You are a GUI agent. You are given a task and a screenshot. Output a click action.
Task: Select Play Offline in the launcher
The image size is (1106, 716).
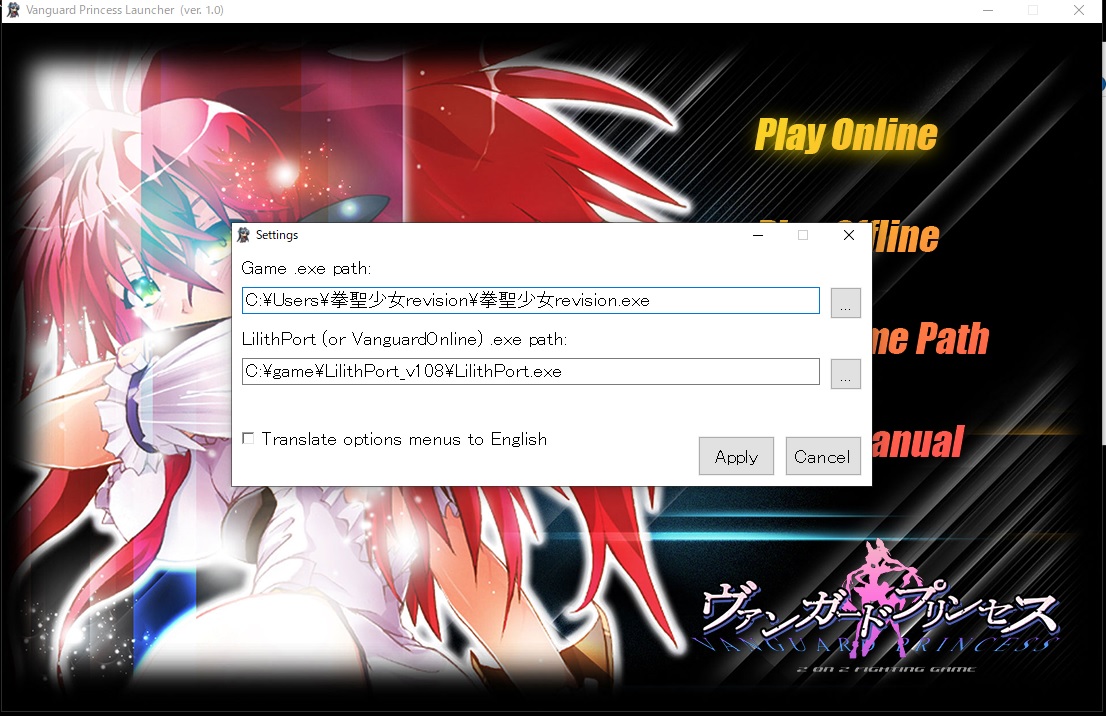click(905, 236)
